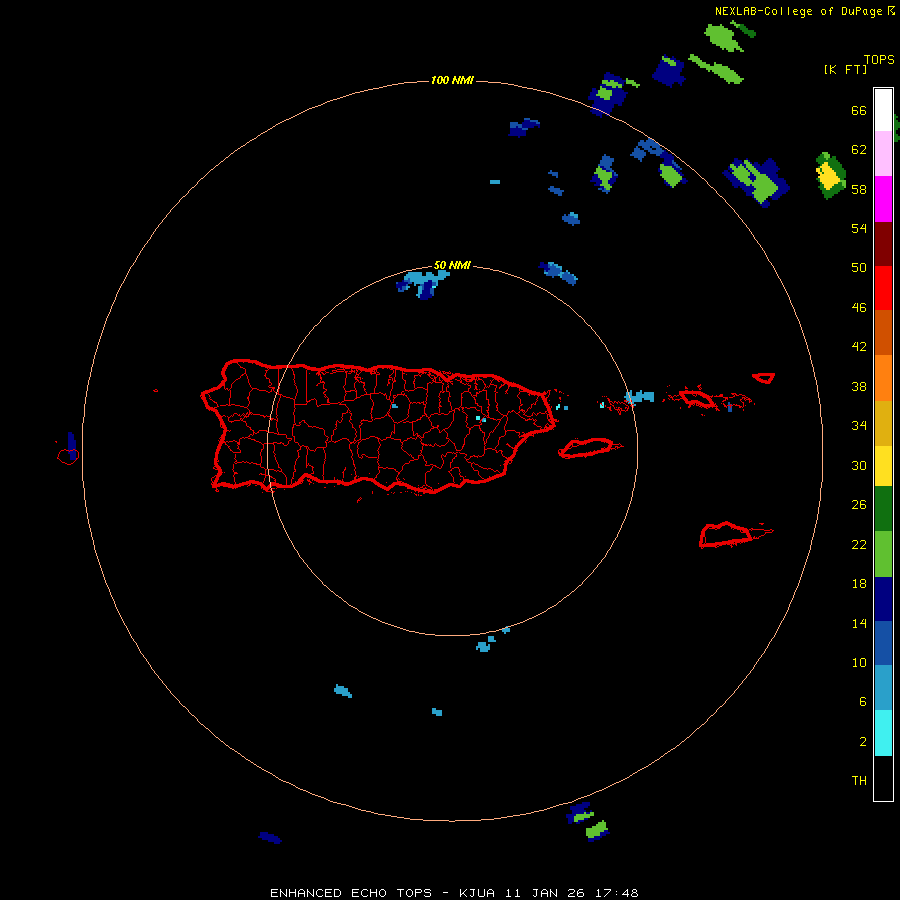Click the light blue echo under 50 NMI label

coord(424,284)
